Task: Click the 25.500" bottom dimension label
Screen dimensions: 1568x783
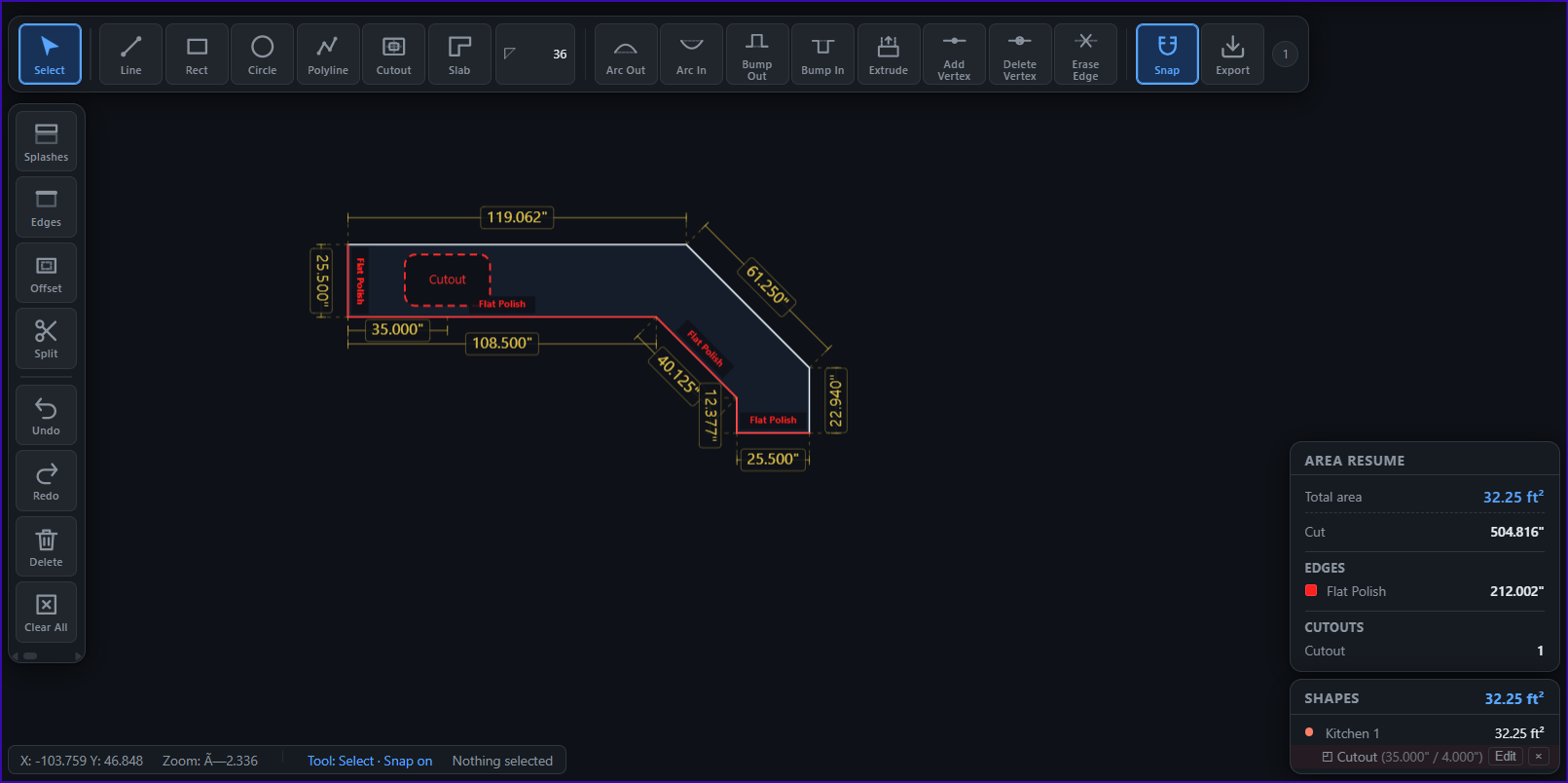Action: click(773, 459)
